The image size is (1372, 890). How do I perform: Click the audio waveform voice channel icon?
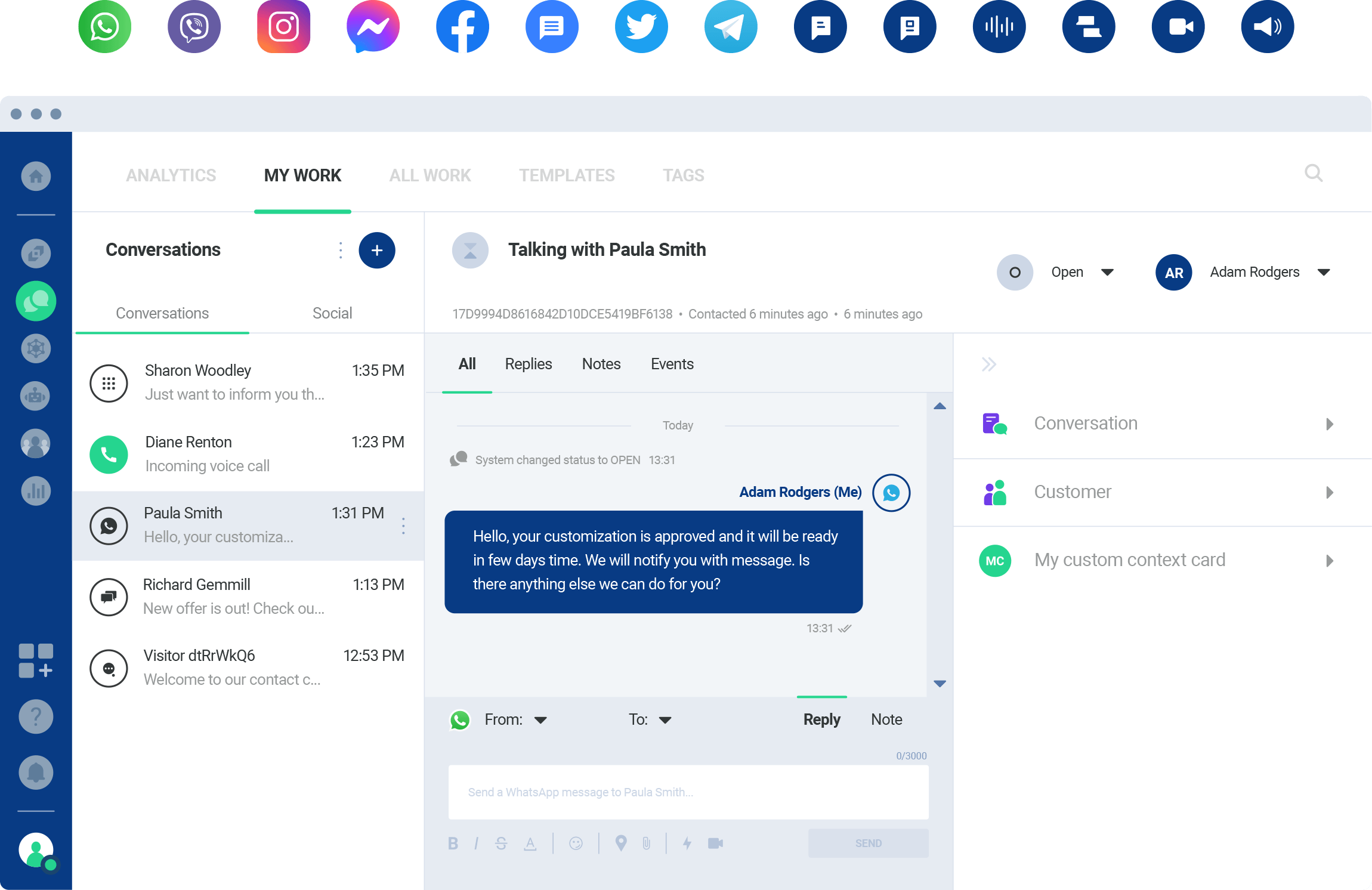click(x=999, y=27)
